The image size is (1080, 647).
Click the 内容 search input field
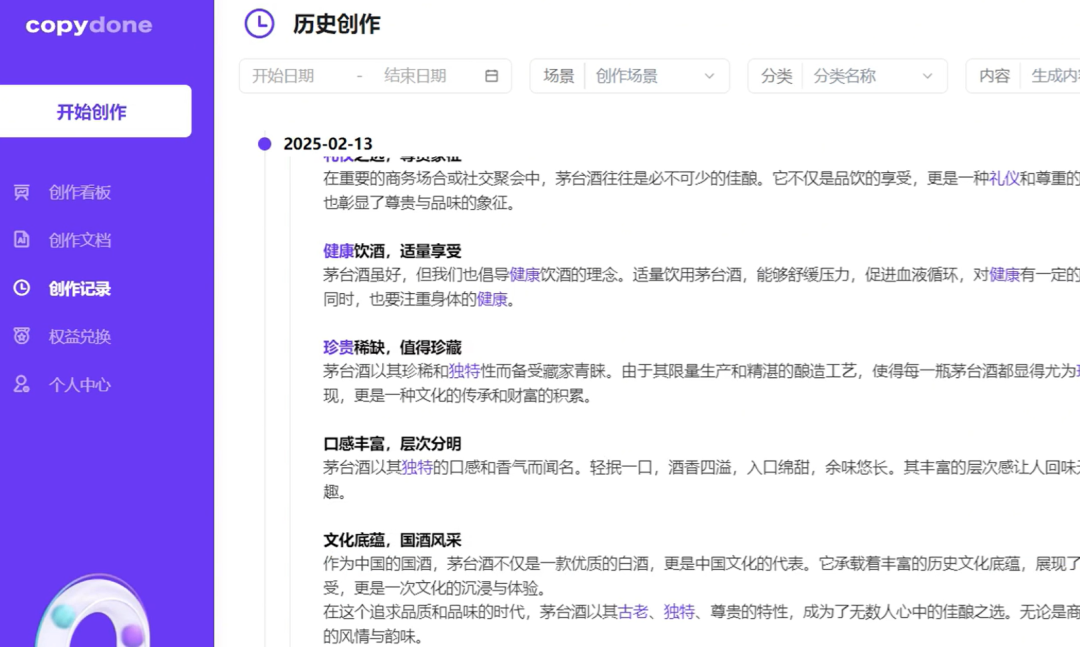1050,76
